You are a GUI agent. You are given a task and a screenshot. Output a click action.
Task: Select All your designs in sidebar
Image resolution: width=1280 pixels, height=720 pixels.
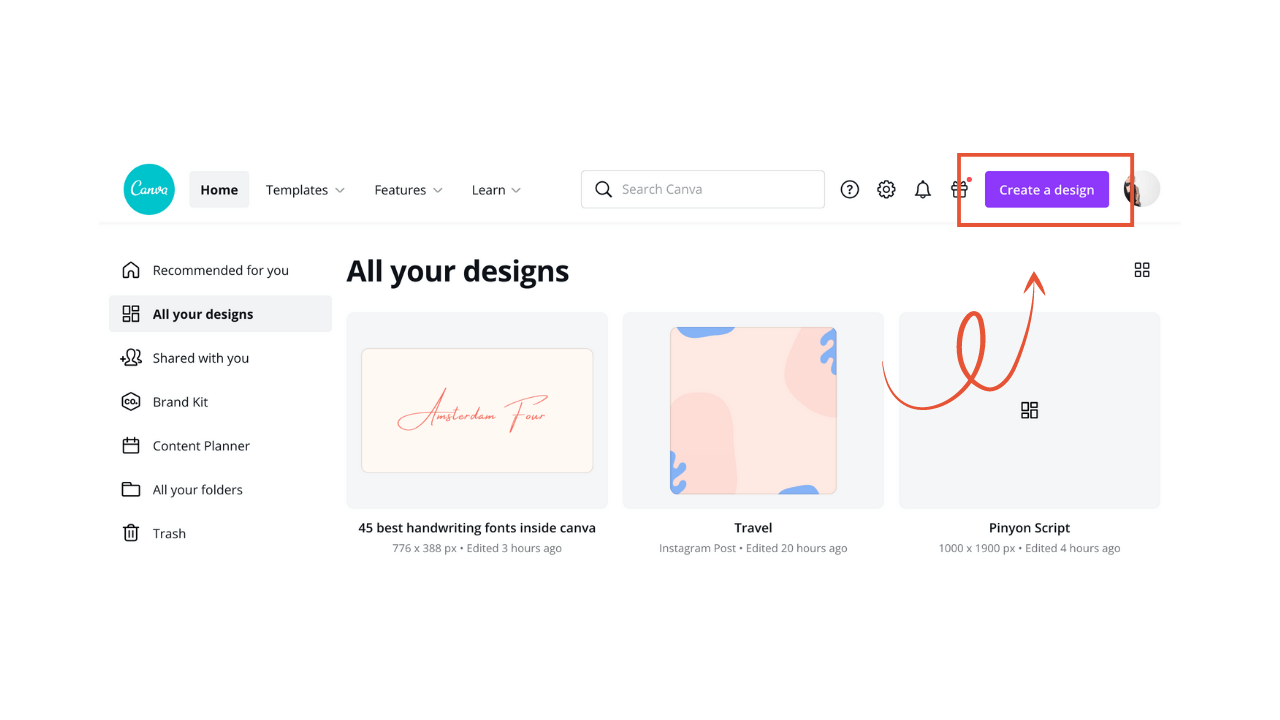(x=203, y=313)
